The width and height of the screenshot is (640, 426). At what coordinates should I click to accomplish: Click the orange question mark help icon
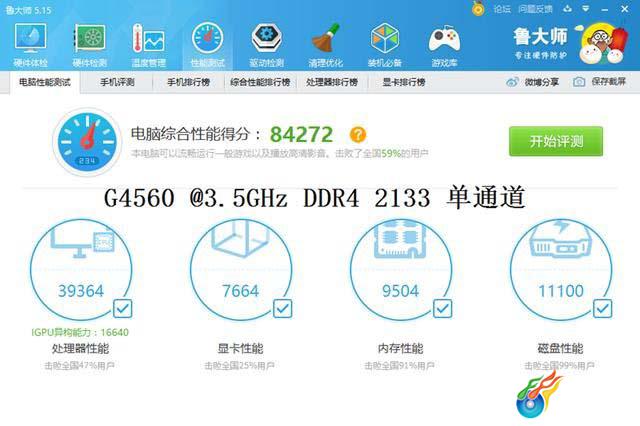click(358, 134)
